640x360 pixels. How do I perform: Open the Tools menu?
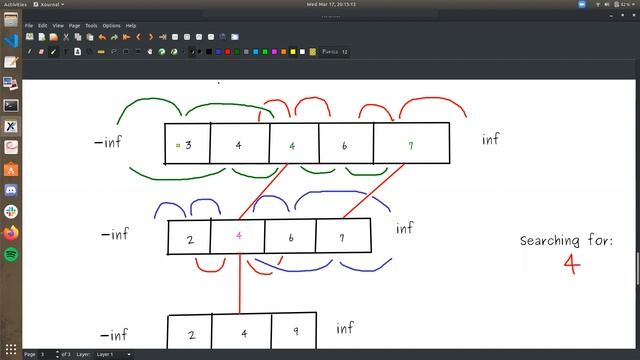coord(91,26)
